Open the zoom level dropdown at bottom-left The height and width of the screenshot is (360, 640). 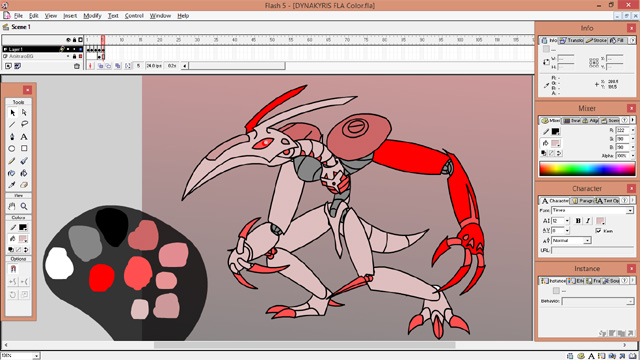tap(36, 356)
